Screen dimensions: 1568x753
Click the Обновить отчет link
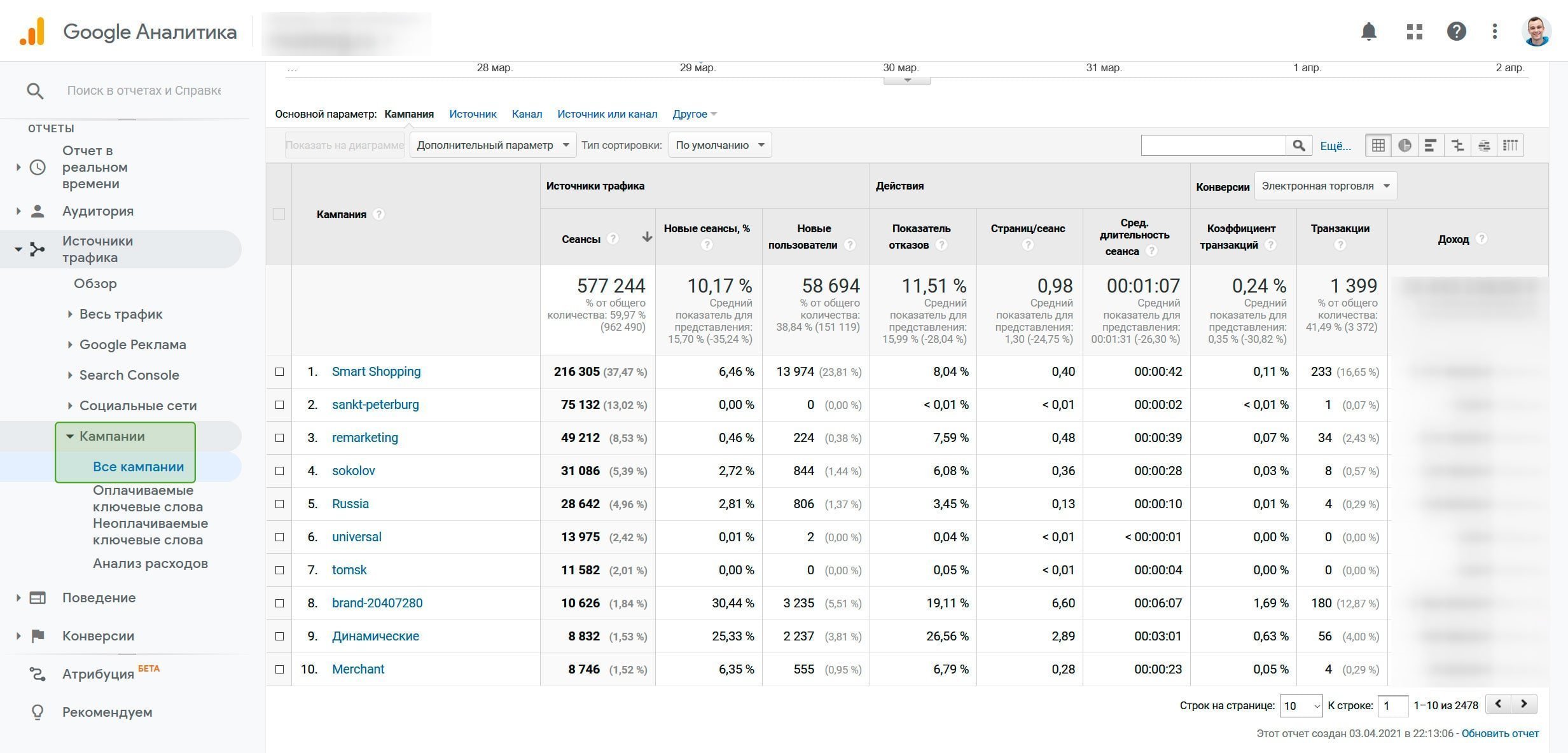click(1500, 733)
